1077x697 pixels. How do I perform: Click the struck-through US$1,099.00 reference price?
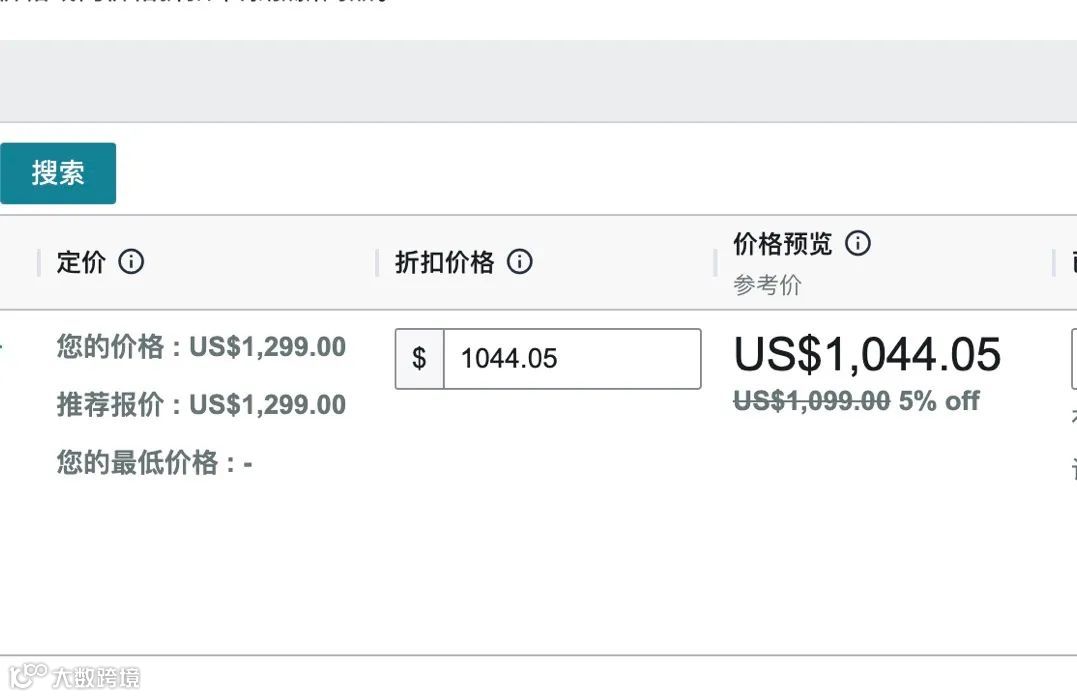(811, 401)
